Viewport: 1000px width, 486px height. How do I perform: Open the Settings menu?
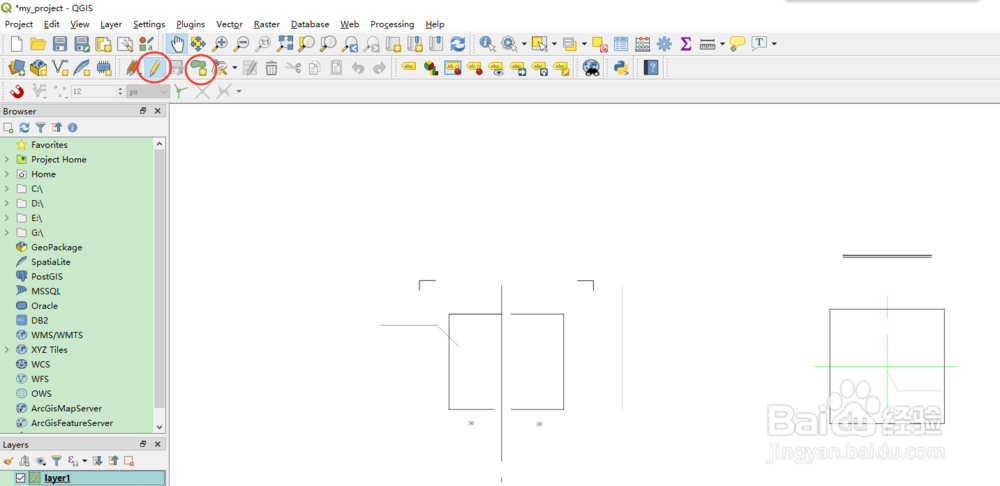click(x=149, y=24)
